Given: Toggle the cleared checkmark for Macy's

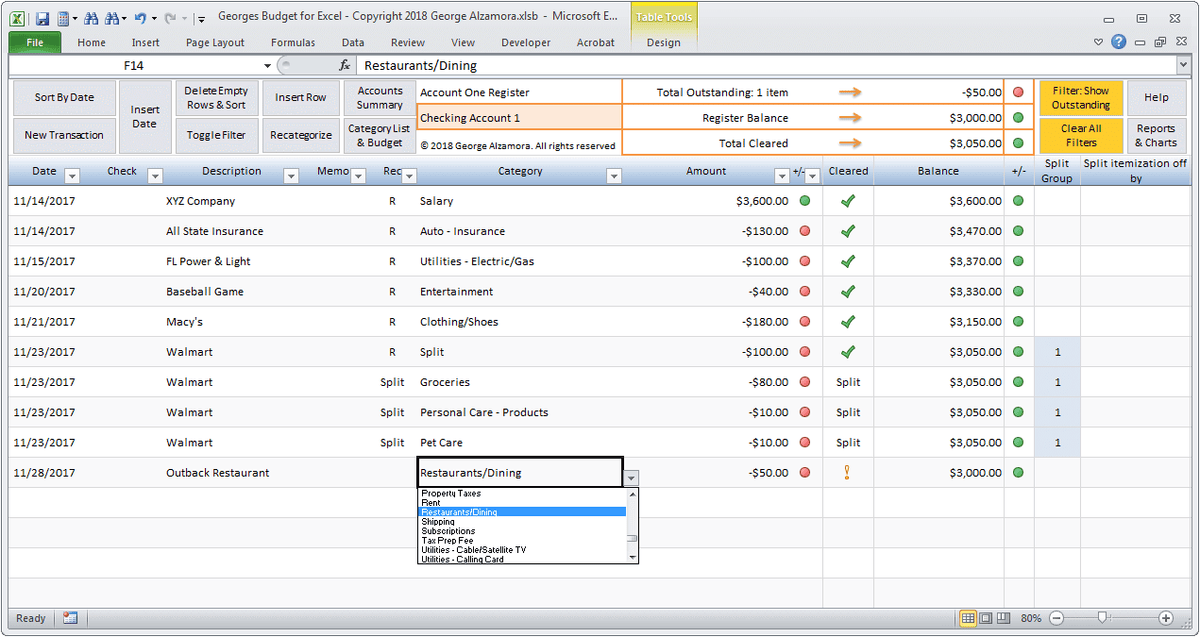Looking at the screenshot, I should (848, 322).
